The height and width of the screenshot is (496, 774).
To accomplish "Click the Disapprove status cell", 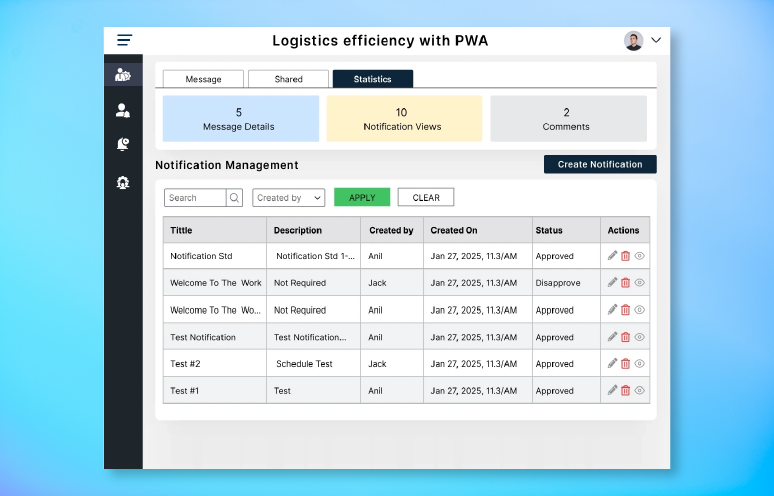I will tap(567, 283).
